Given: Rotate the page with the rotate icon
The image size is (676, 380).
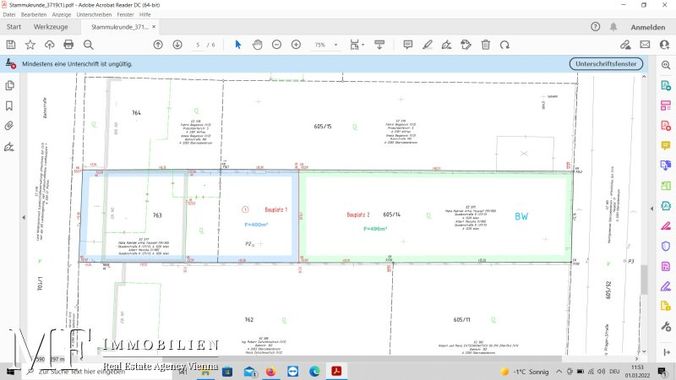Looking at the screenshot, I should point(505,44).
